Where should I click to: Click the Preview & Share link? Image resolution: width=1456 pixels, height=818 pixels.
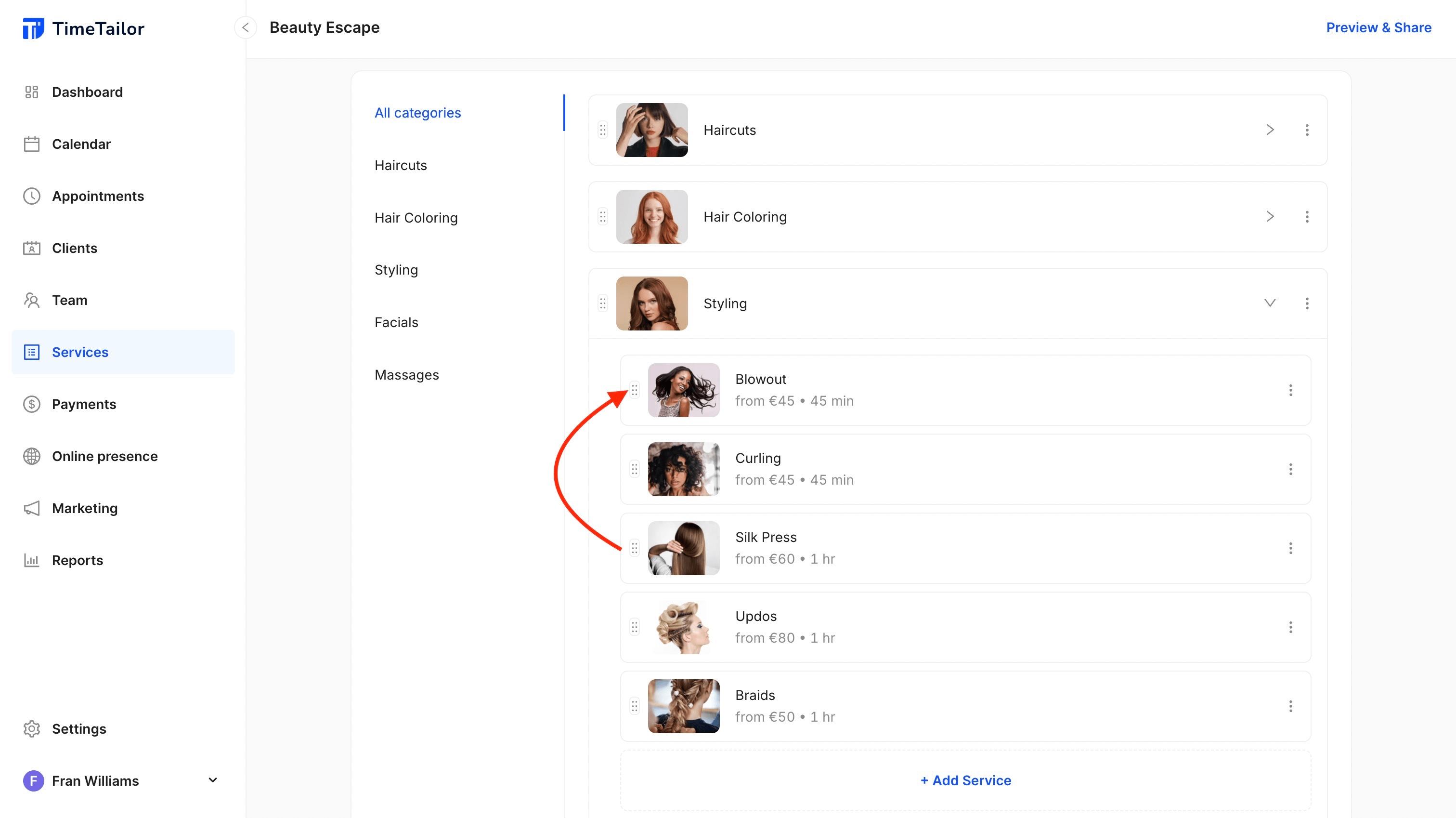(1378, 27)
